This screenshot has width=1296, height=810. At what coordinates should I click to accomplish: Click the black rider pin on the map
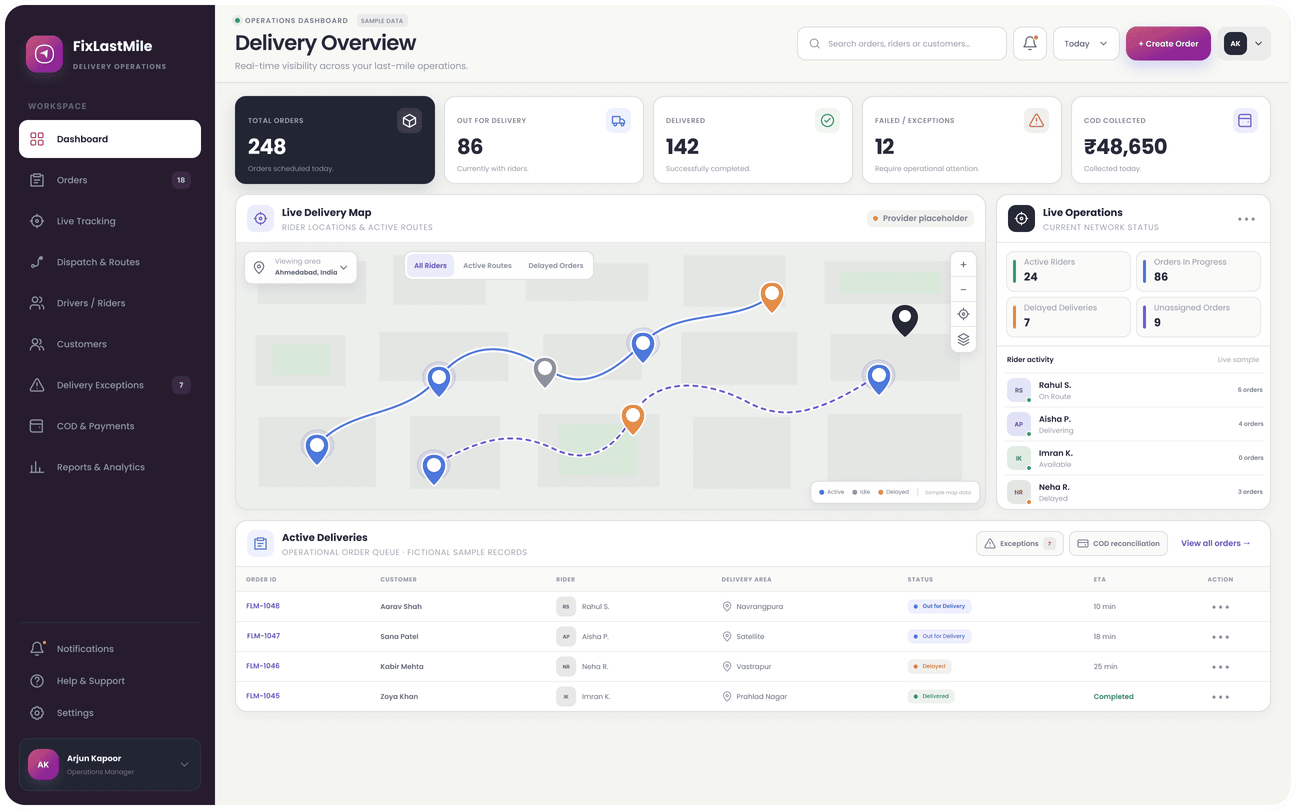point(905,320)
